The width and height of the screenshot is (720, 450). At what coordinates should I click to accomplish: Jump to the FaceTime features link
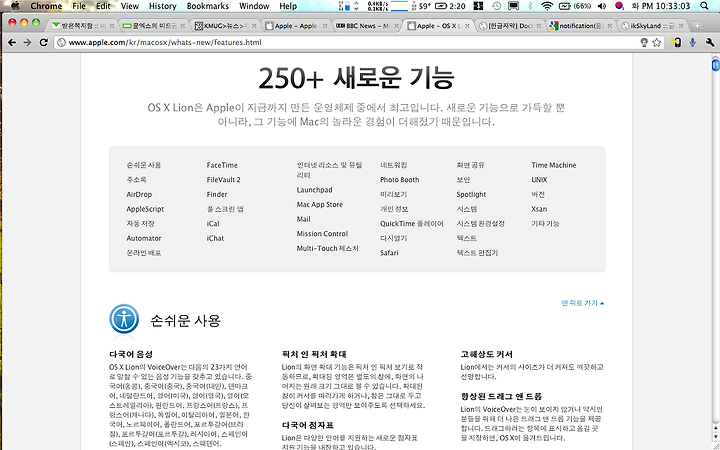tap(222, 165)
